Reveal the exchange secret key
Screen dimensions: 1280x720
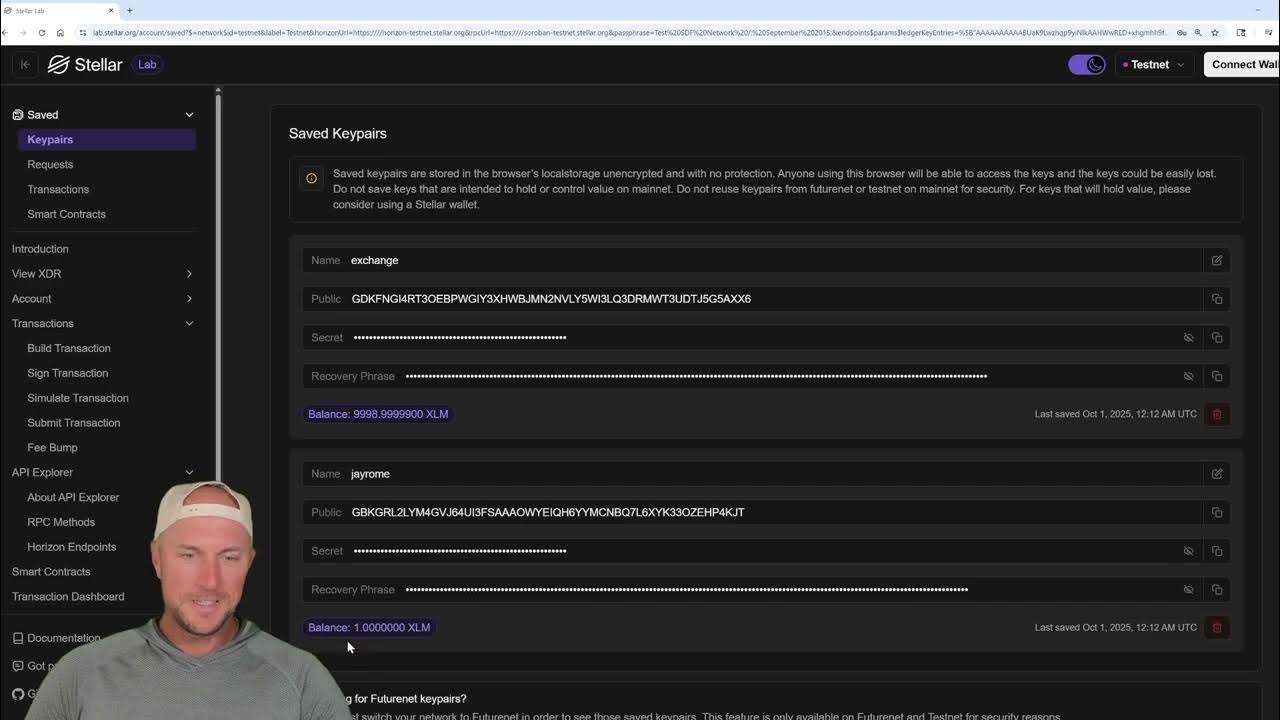(x=1188, y=337)
